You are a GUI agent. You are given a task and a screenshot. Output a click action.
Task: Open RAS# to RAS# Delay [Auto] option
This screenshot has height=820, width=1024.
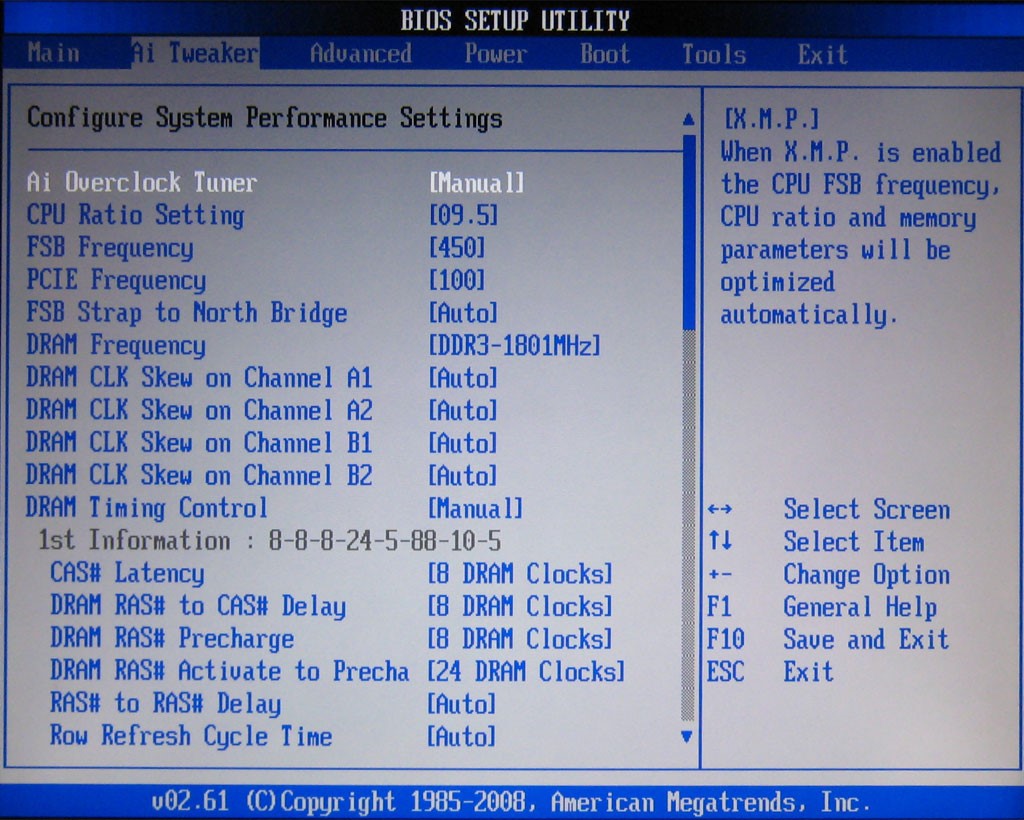pos(462,704)
